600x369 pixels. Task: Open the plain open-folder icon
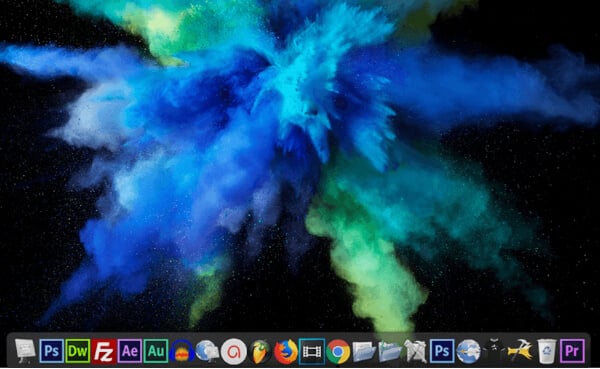[364, 351]
